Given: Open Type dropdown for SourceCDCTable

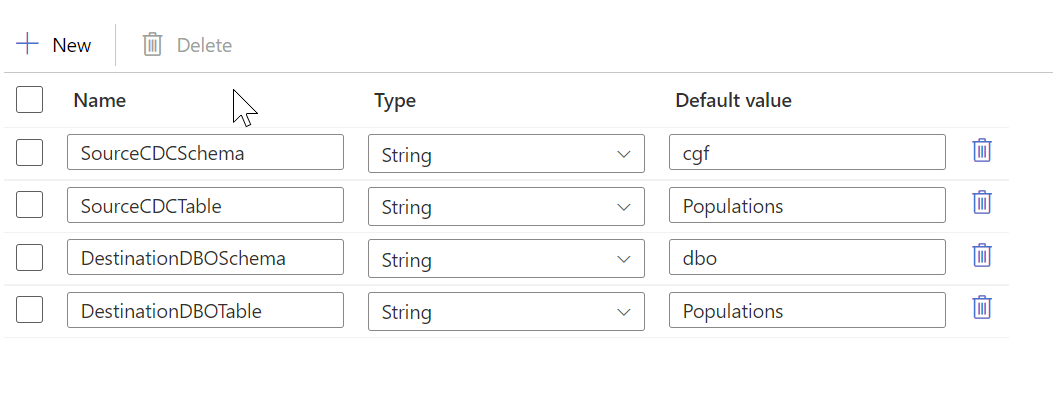Looking at the screenshot, I should [506, 206].
